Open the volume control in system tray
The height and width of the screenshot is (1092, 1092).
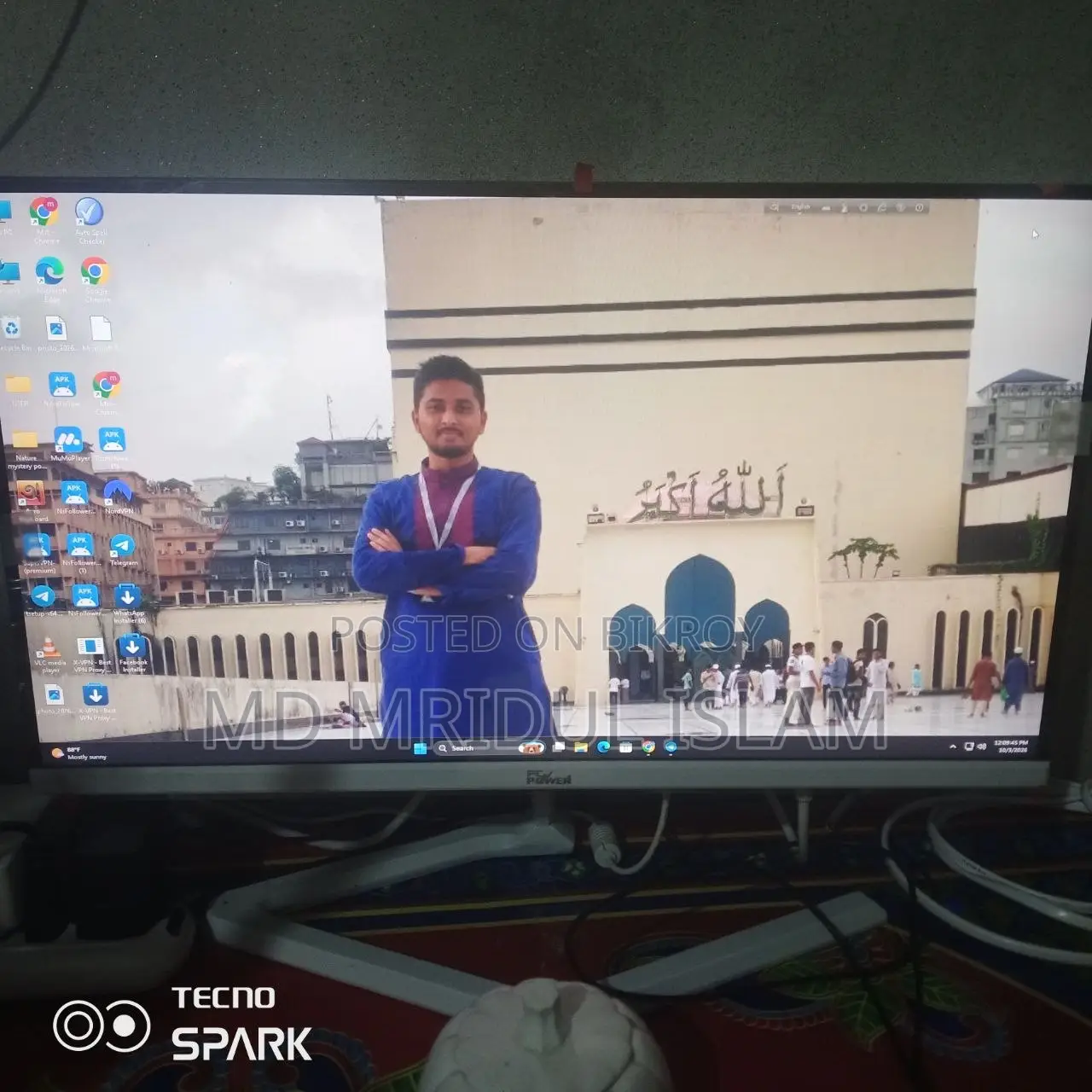point(981,746)
